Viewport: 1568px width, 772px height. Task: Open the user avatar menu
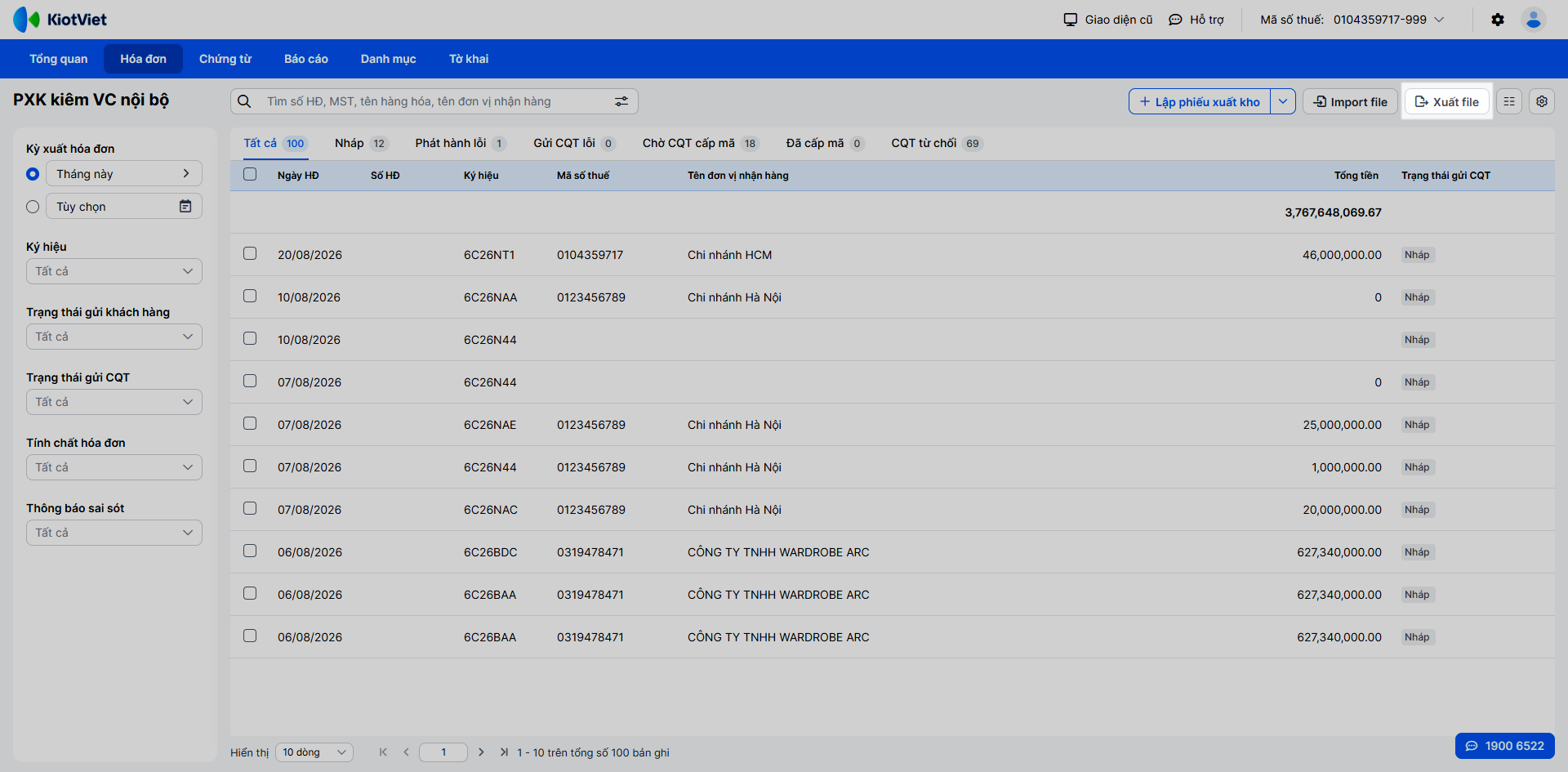coord(1534,20)
